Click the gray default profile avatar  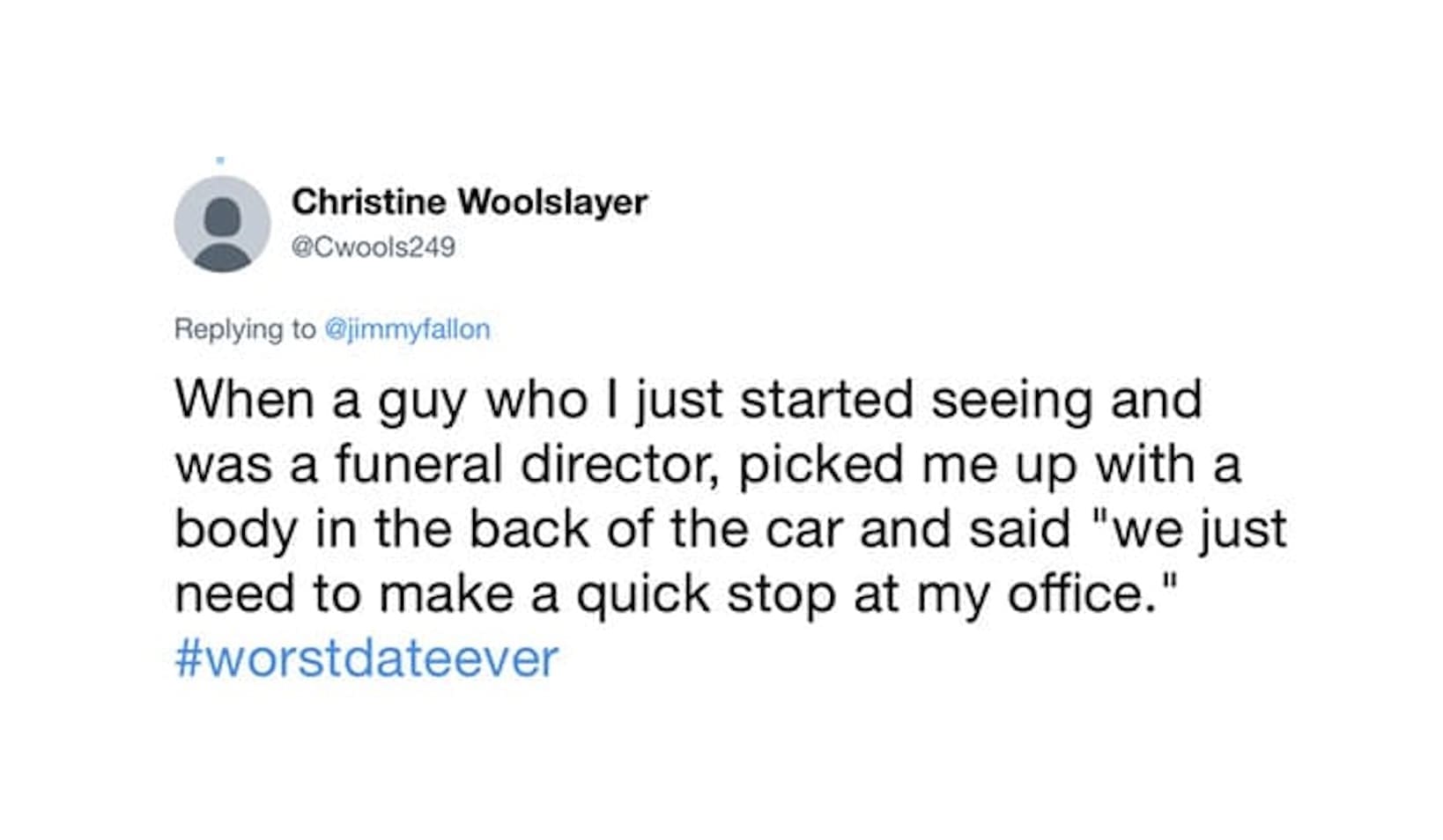point(222,225)
